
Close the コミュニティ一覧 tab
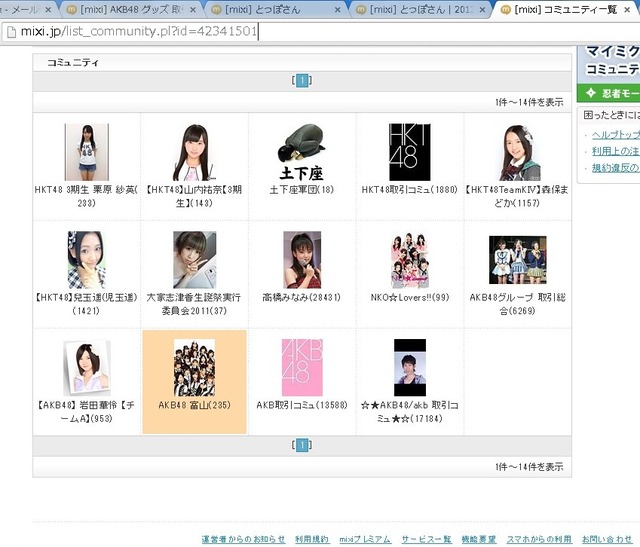pyautogui.click(x=627, y=10)
